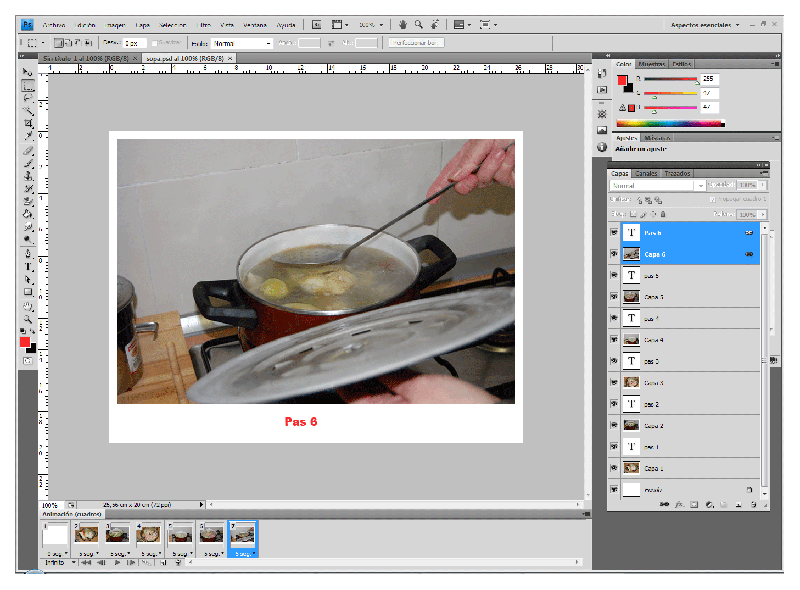The height and width of the screenshot is (590, 800).
Task: Select the Lasso tool
Action: (28, 98)
